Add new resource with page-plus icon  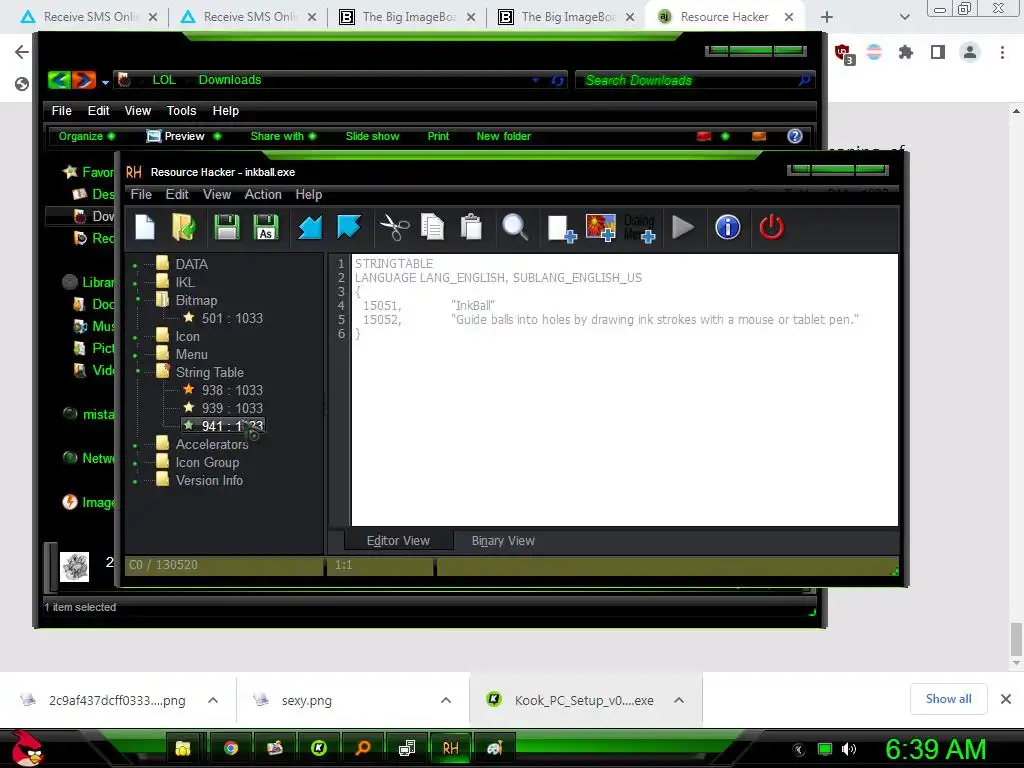pyautogui.click(x=561, y=229)
